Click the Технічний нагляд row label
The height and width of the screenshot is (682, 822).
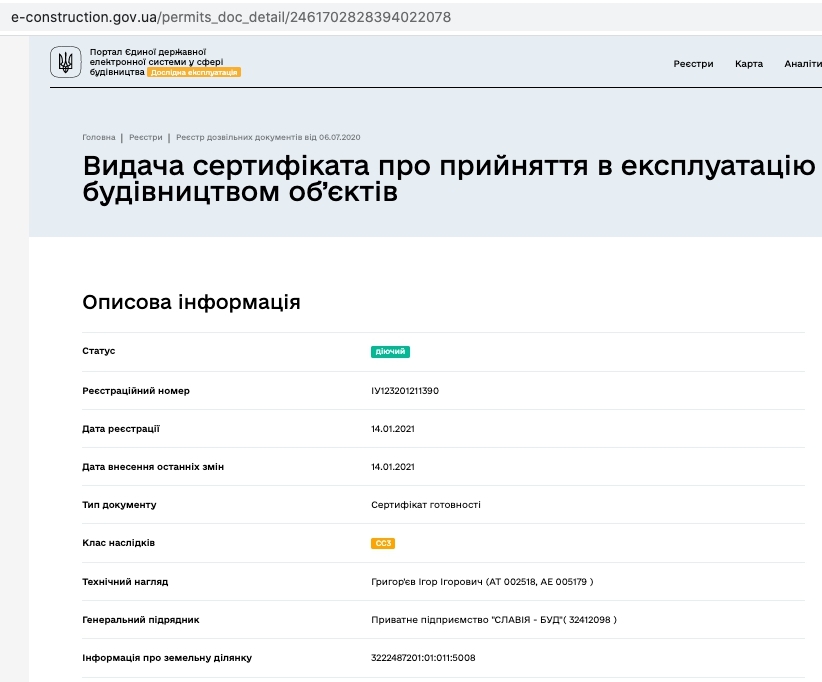[x=125, y=581]
